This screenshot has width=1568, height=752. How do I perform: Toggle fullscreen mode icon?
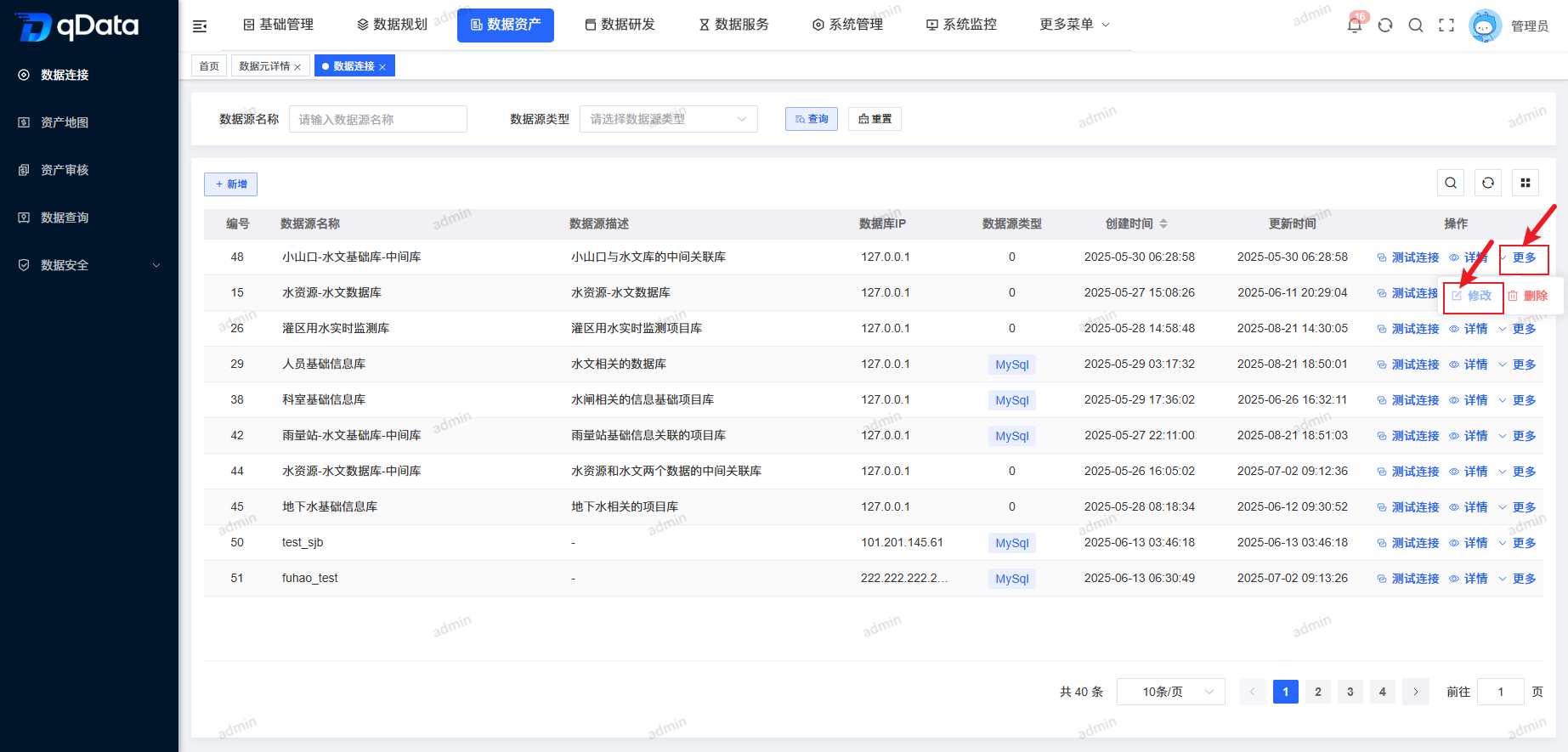tap(1446, 25)
